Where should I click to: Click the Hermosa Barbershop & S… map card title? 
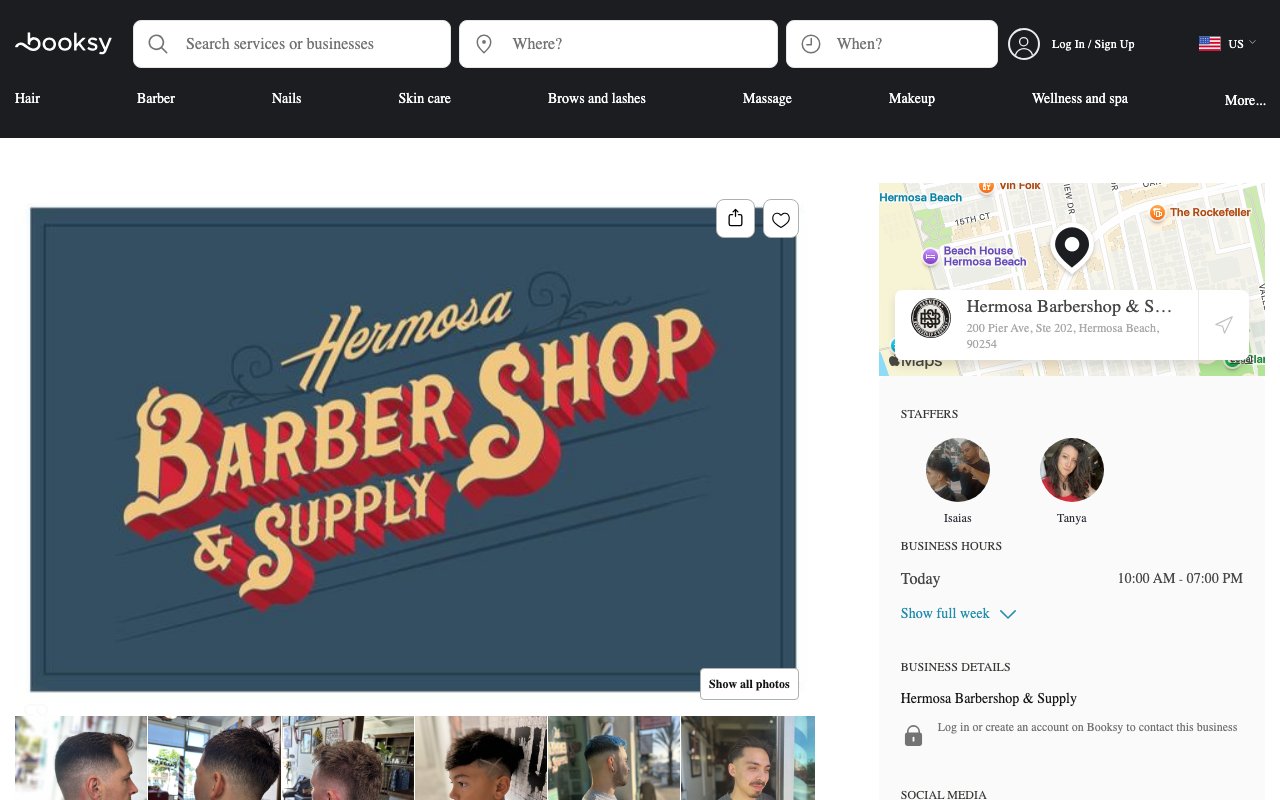pos(1069,306)
